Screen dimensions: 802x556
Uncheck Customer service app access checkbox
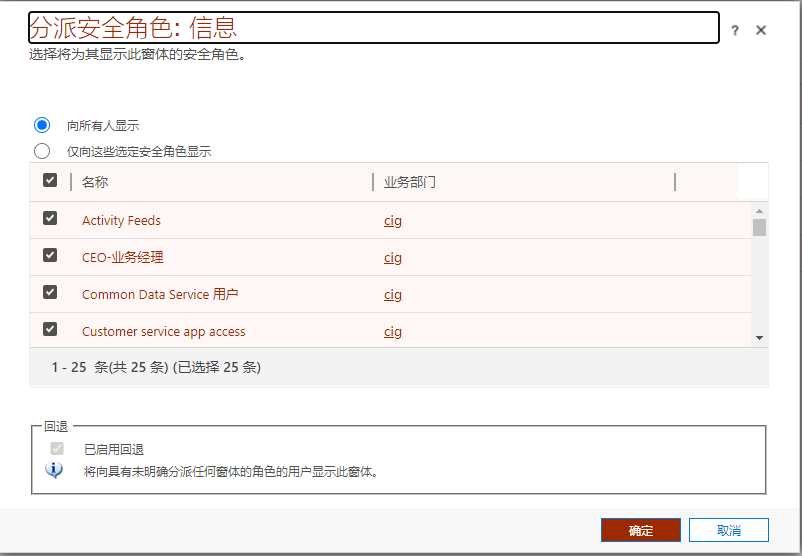50,329
